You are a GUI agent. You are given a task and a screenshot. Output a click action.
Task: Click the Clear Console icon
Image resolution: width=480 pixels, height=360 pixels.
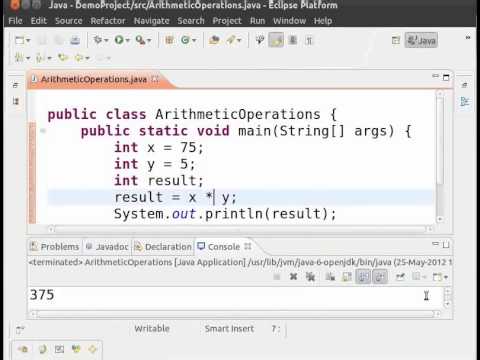click(x=330, y=277)
